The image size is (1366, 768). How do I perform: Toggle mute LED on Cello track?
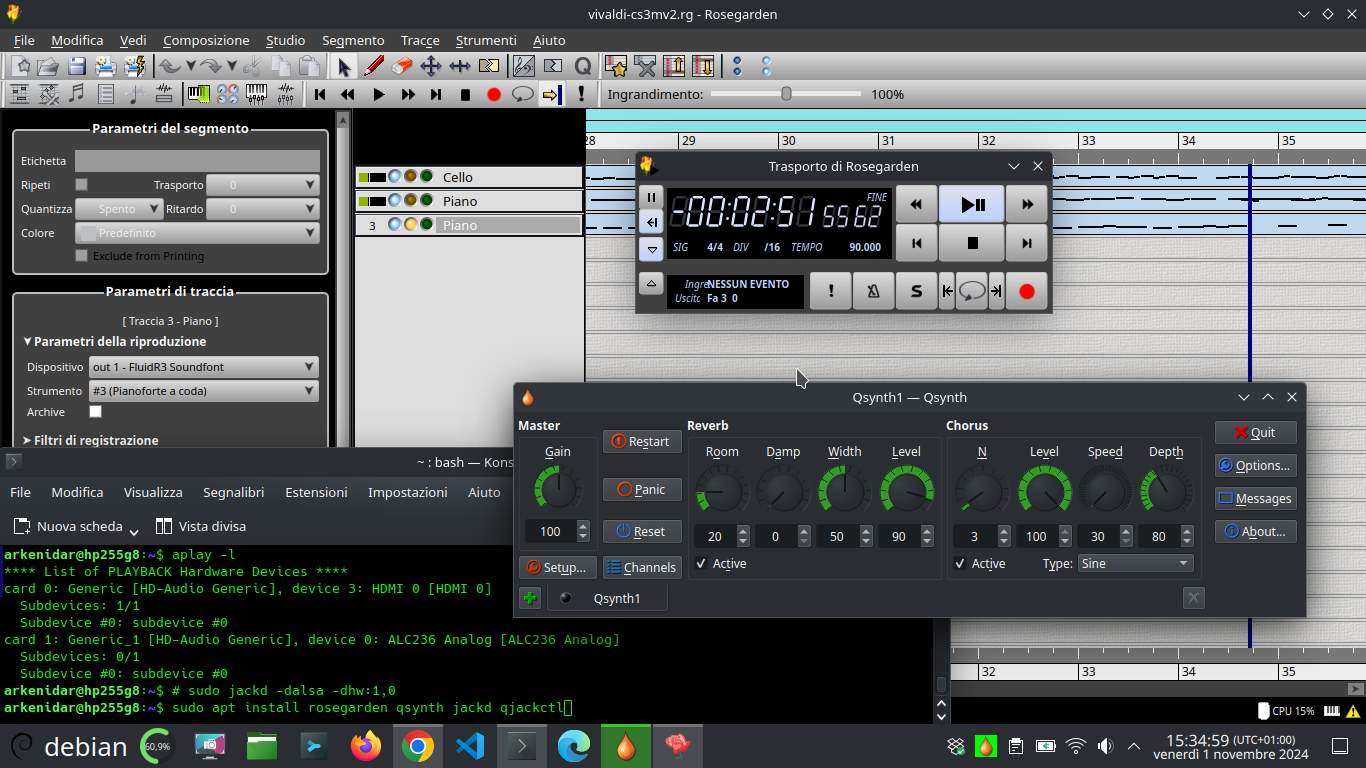coord(395,177)
